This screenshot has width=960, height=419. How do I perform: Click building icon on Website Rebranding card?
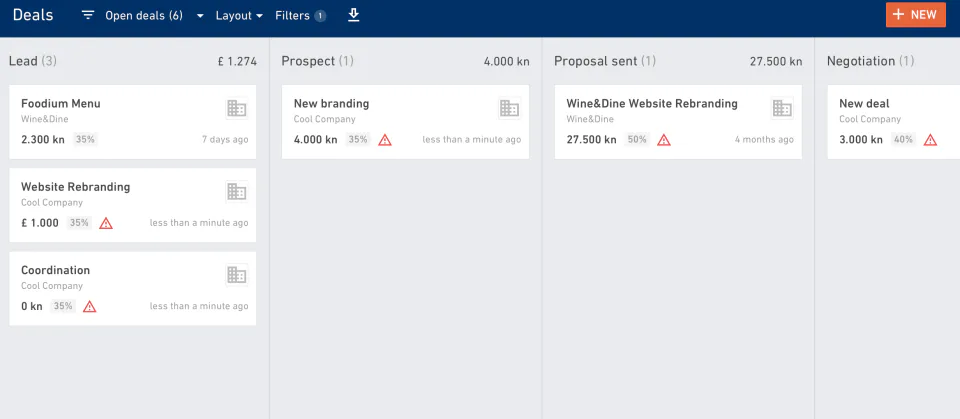coord(236,191)
